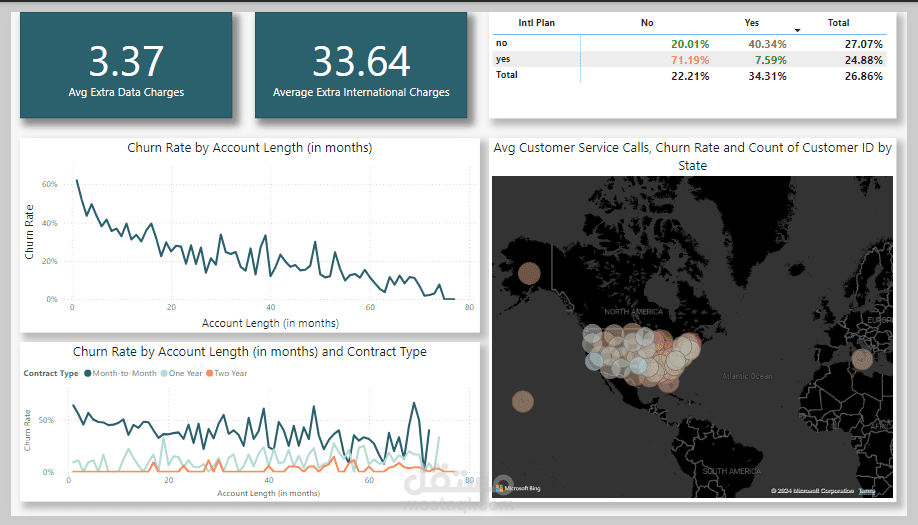Select the 'no' row header in matrix
This screenshot has height=525, width=918.
coord(502,44)
